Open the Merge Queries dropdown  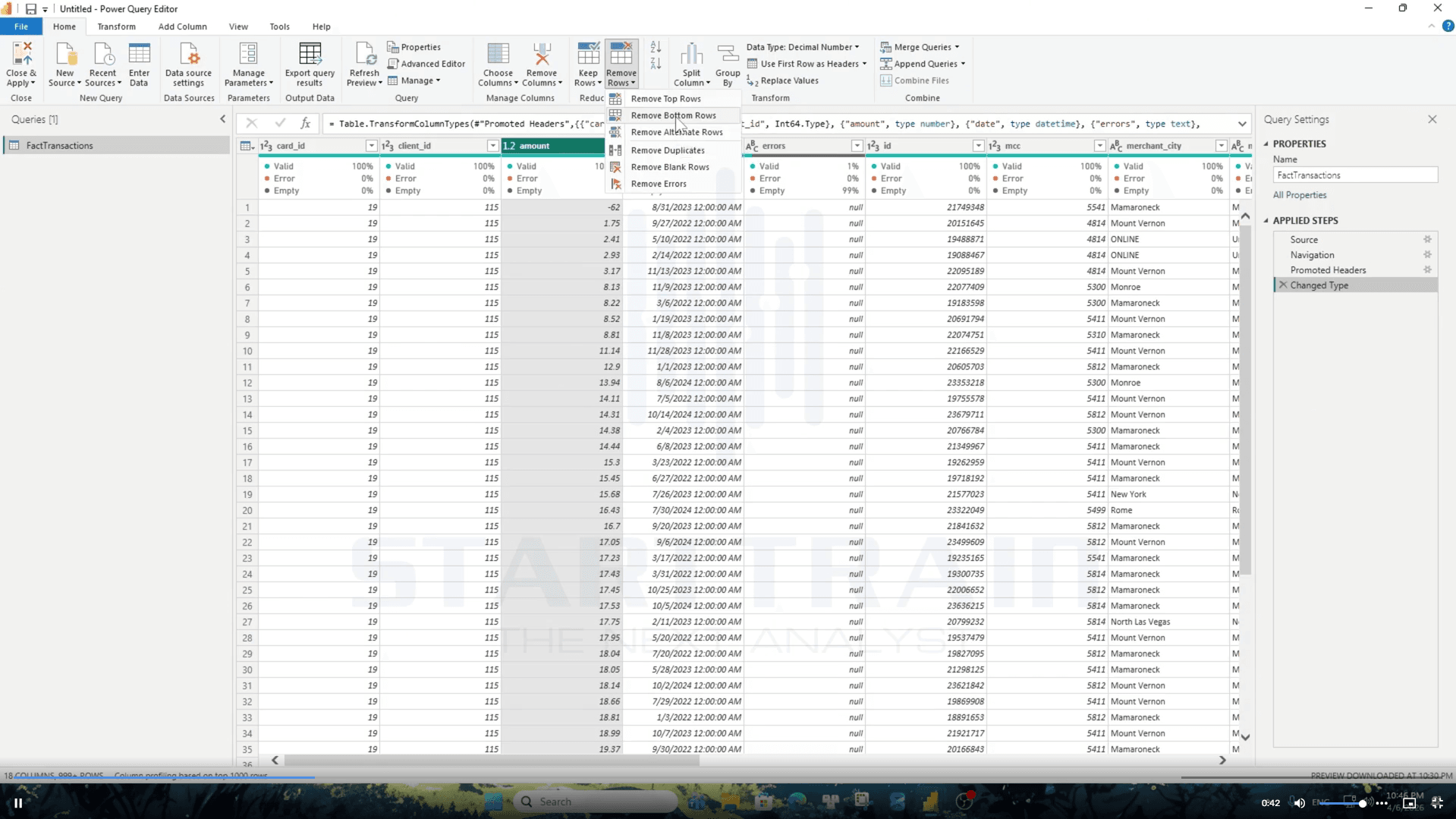[x=920, y=47]
